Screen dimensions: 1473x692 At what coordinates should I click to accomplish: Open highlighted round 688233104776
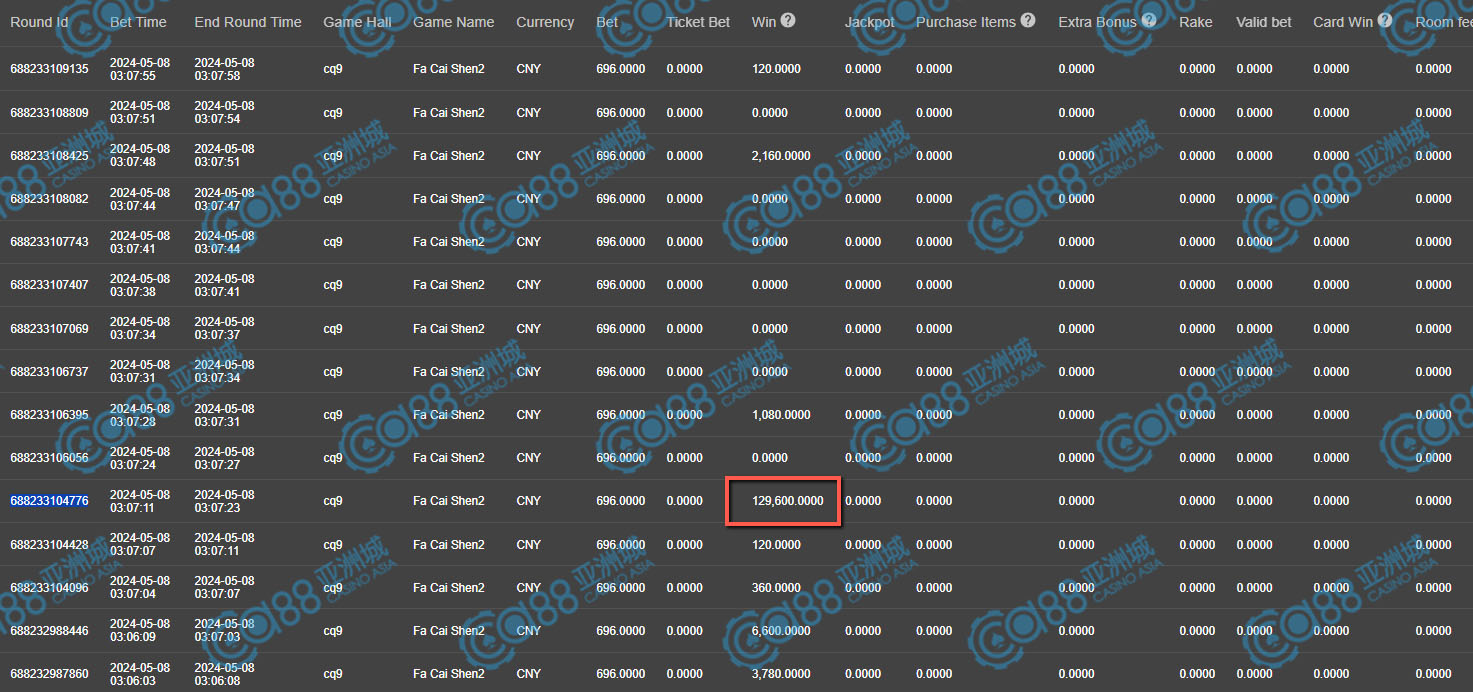[x=49, y=501]
